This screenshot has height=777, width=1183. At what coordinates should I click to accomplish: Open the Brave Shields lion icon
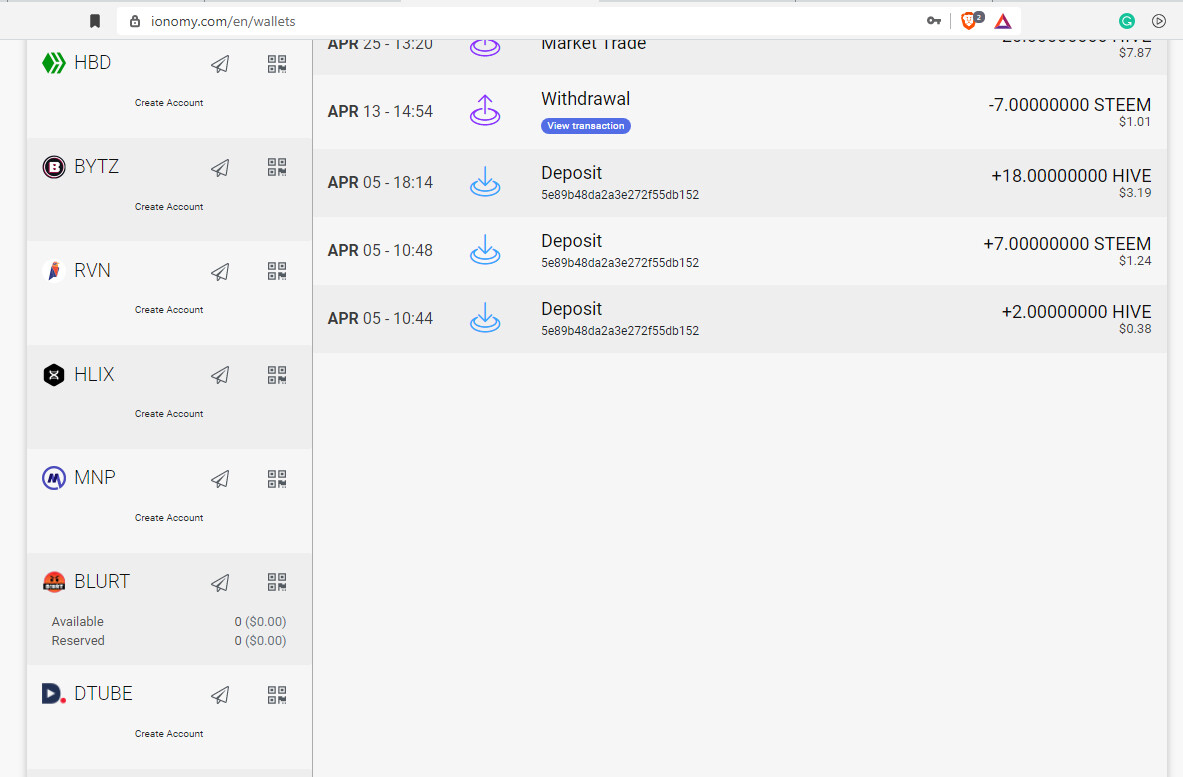pos(970,21)
